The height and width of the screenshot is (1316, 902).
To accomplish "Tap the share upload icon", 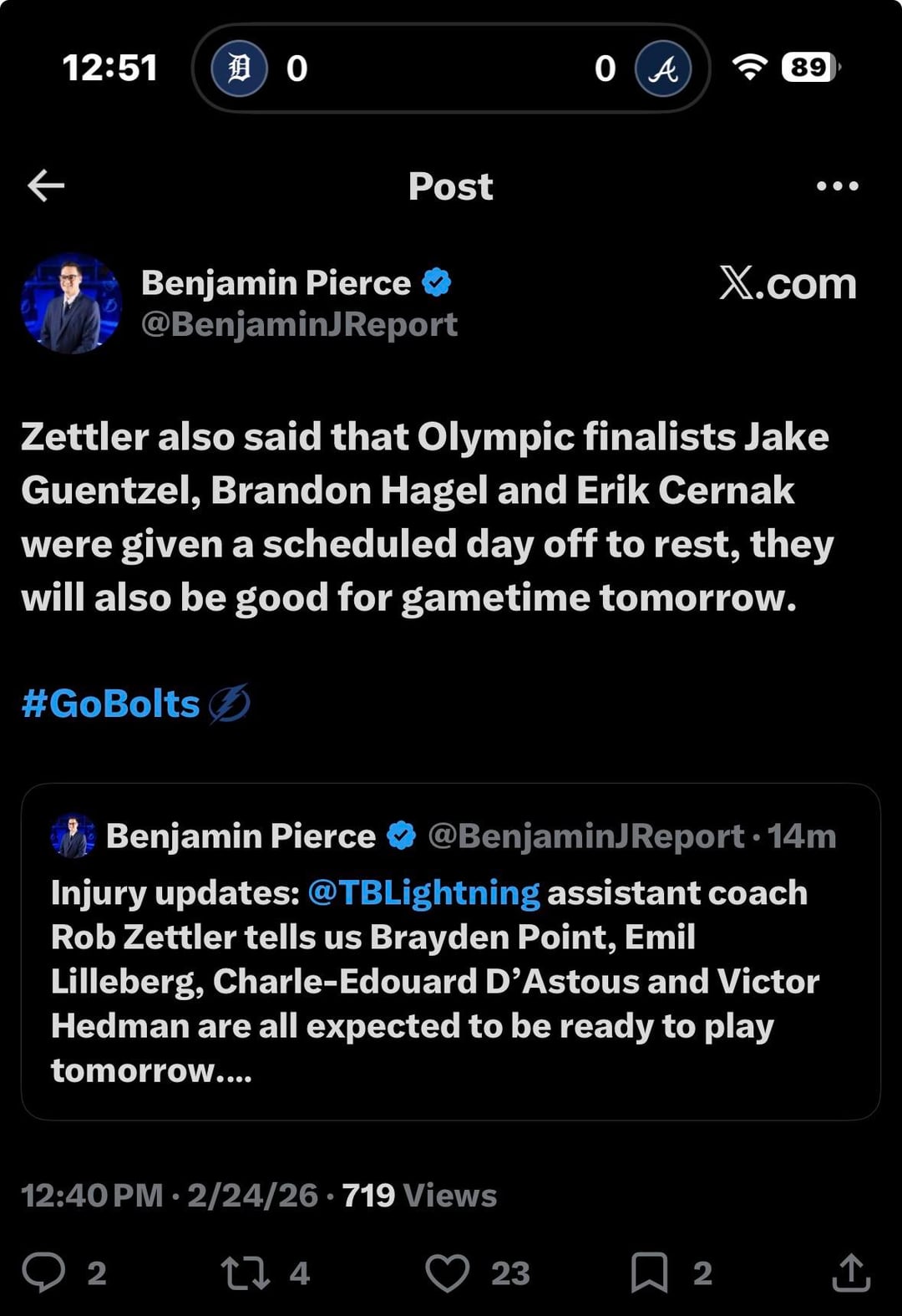I will [851, 1273].
